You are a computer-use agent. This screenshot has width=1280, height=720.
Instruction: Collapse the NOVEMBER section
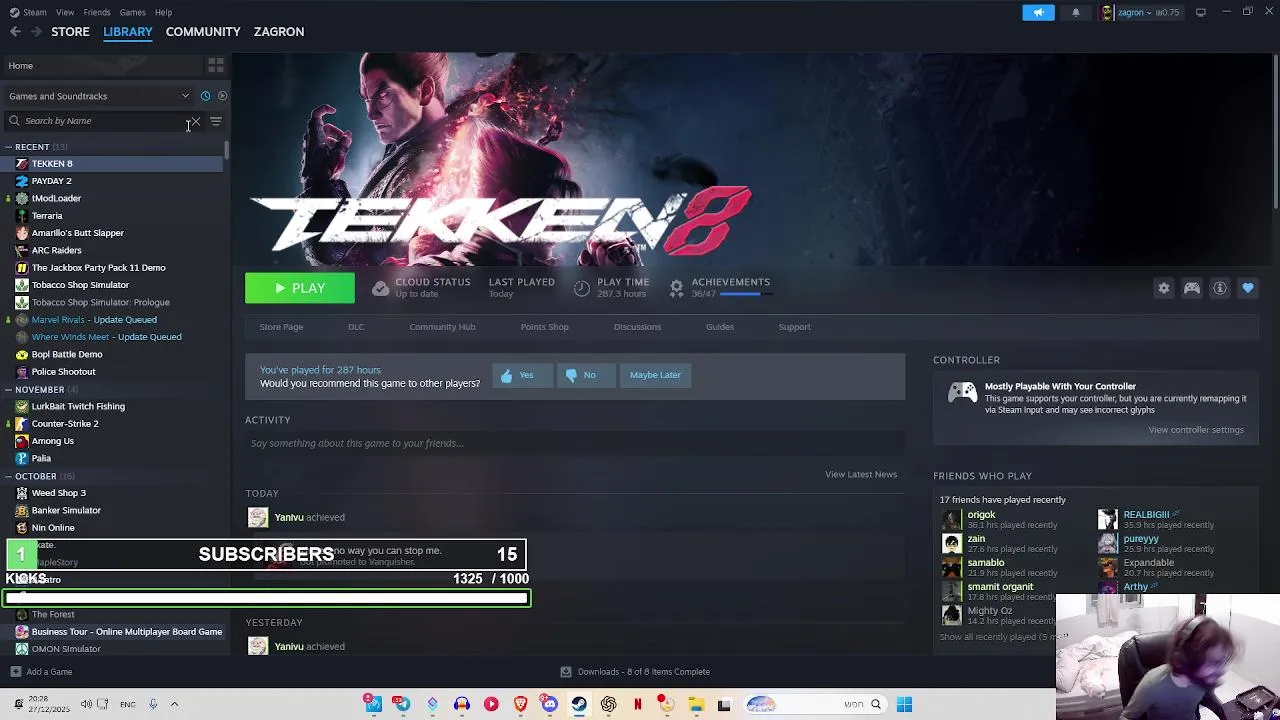point(41,390)
